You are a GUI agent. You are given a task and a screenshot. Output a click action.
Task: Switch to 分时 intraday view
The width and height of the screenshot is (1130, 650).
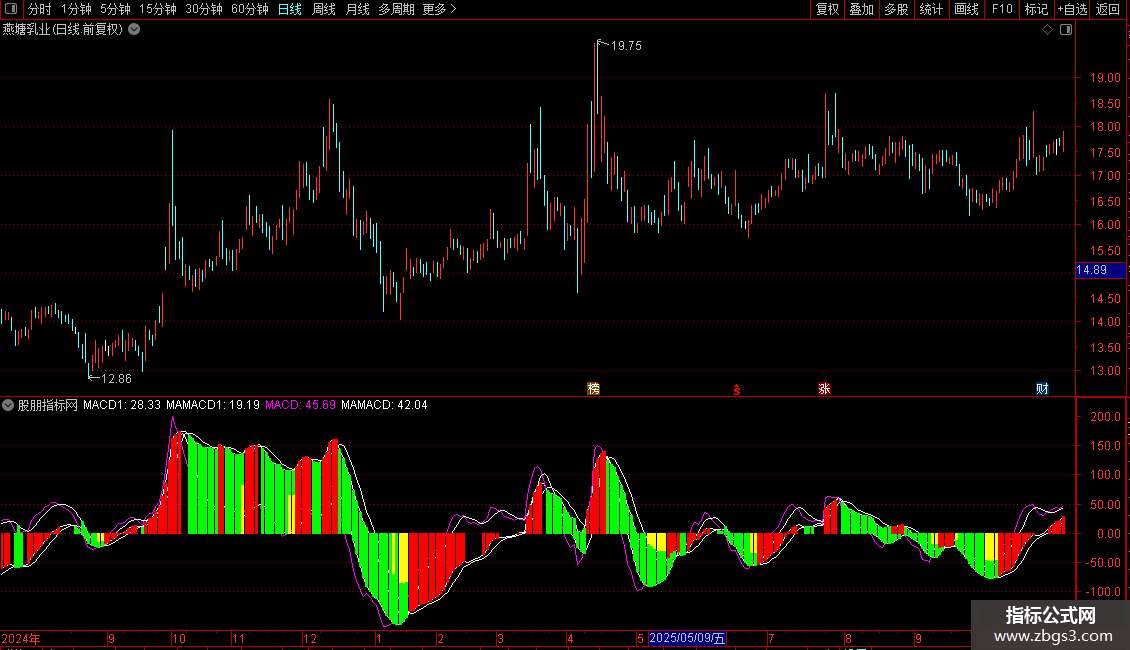tap(39, 9)
